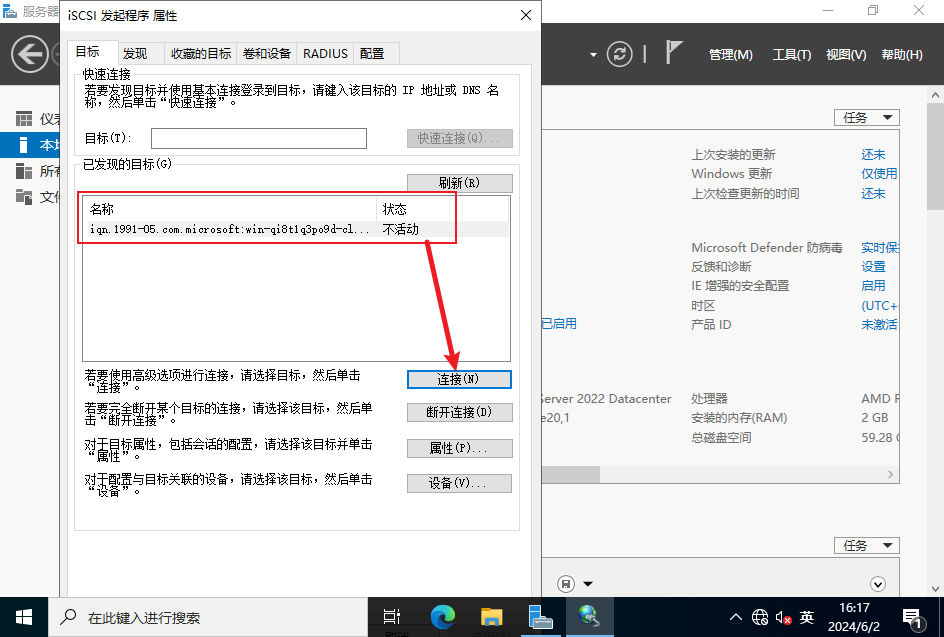Open Microsoft Edge from the taskbar
Image resolution: width=944 pixels, height=637 pixels.
[x=443, y=617]
